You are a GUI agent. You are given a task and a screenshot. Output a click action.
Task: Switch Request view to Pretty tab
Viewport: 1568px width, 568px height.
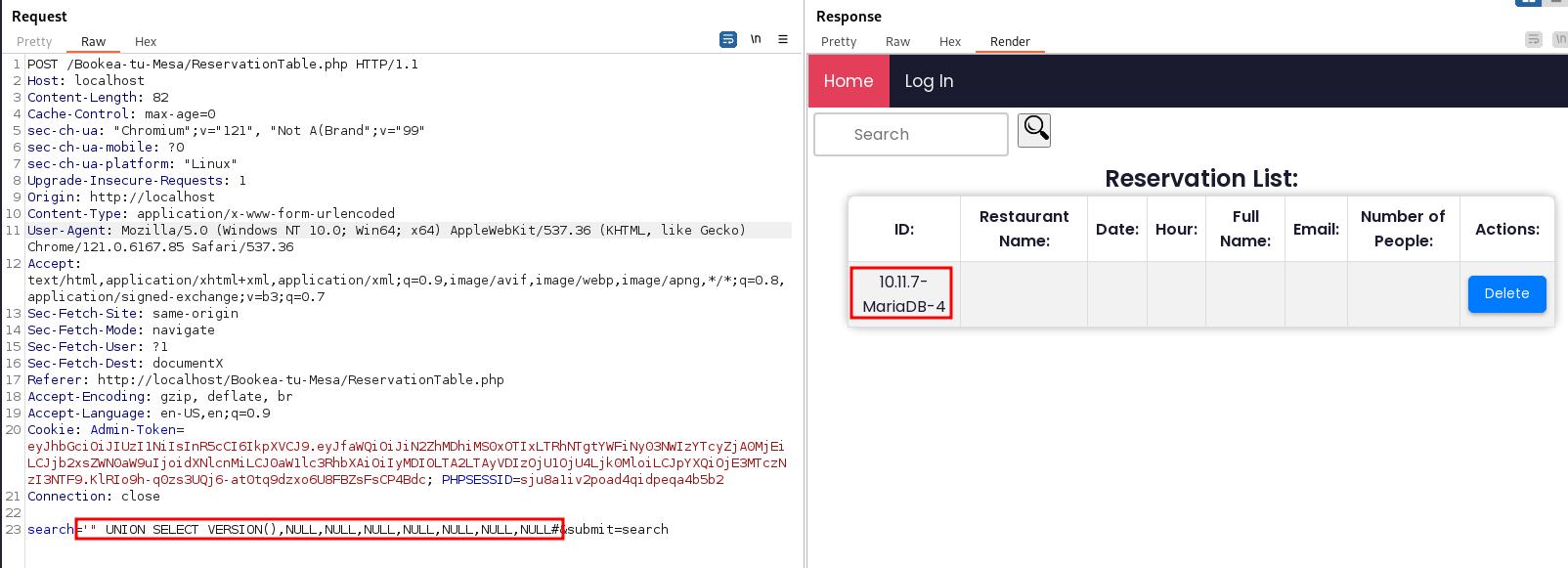click(34, 42)
